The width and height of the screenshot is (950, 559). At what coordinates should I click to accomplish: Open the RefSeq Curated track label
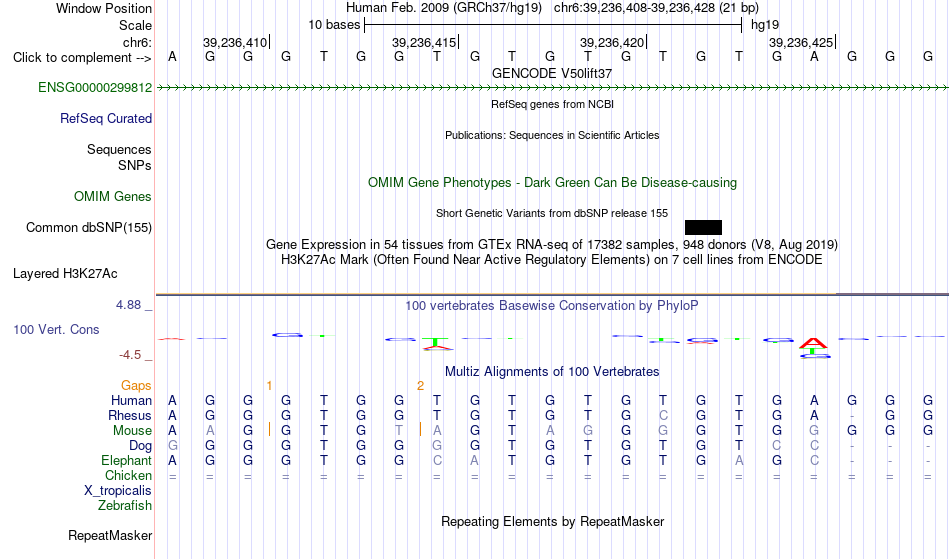pos(106,118)
